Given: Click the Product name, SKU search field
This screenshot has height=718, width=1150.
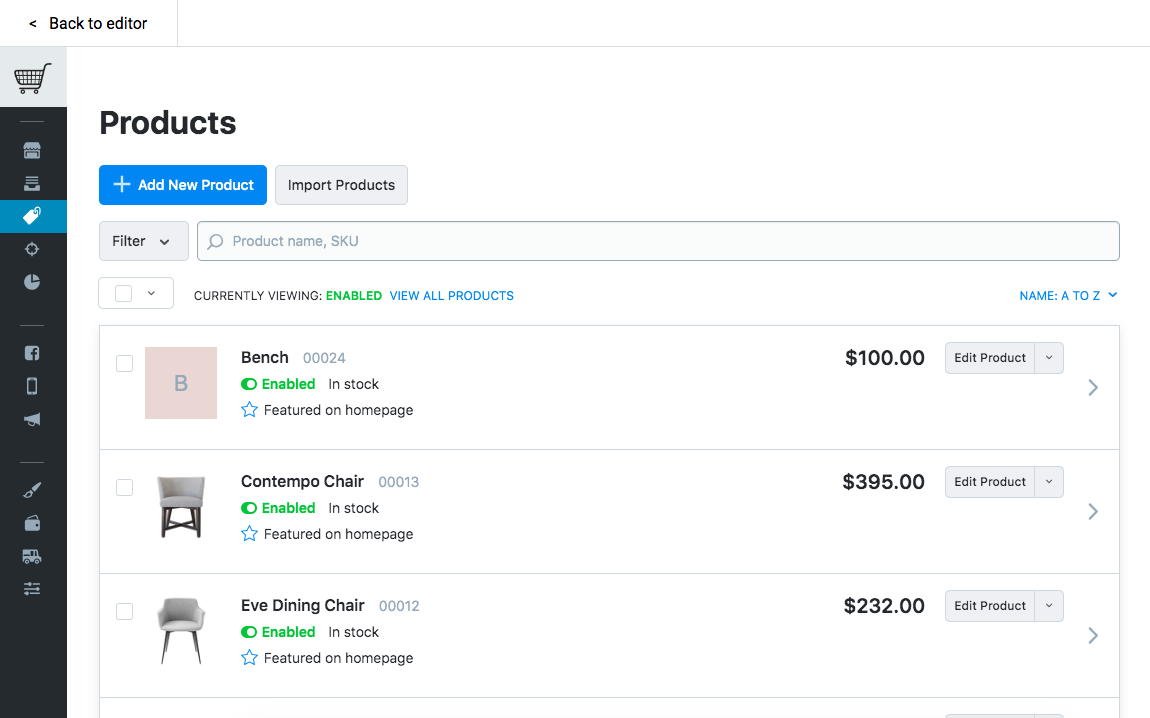Looking at the screenshot, I should pos(660,241).
